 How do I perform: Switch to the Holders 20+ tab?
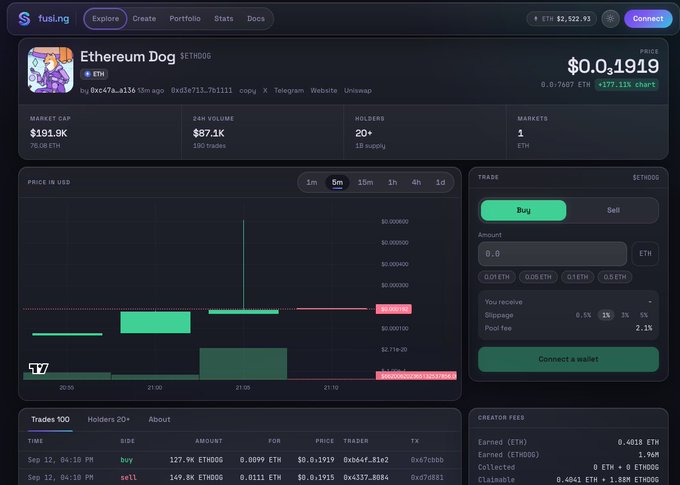click(x=108, y=419)
